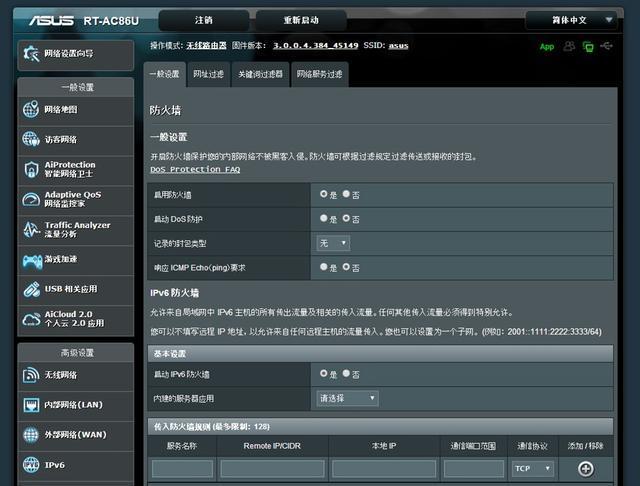Click the port range input field

(x=473, y=468)
